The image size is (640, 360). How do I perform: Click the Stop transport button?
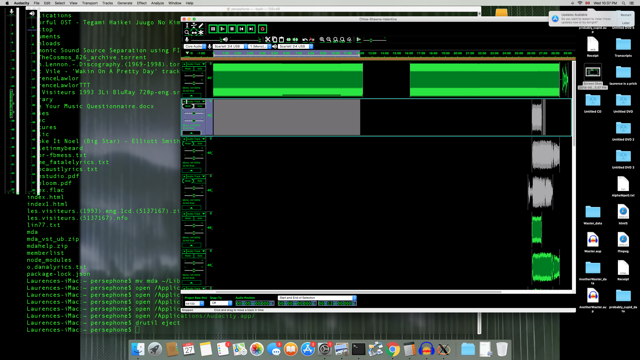point(232,29)
